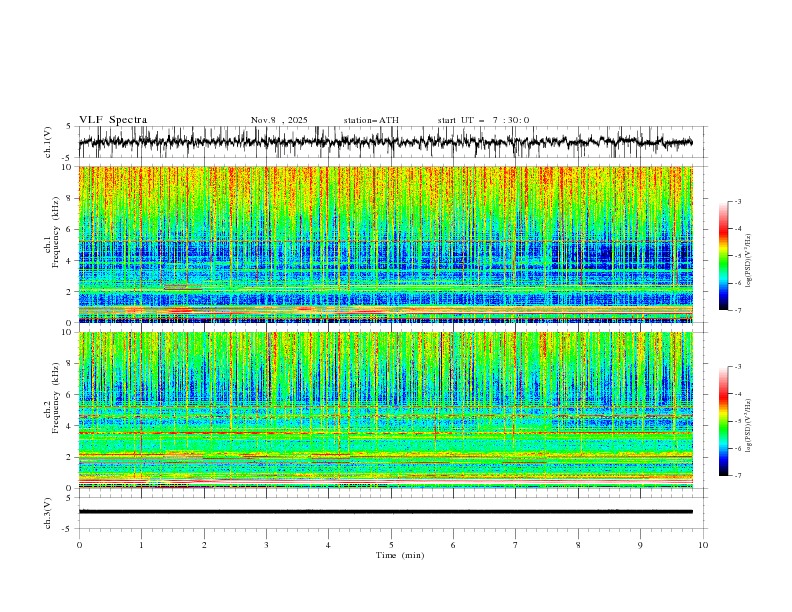Click the 'start UT = 7 :30: 0' text
This screenshot has width=792, height=612.
[483, 120]
